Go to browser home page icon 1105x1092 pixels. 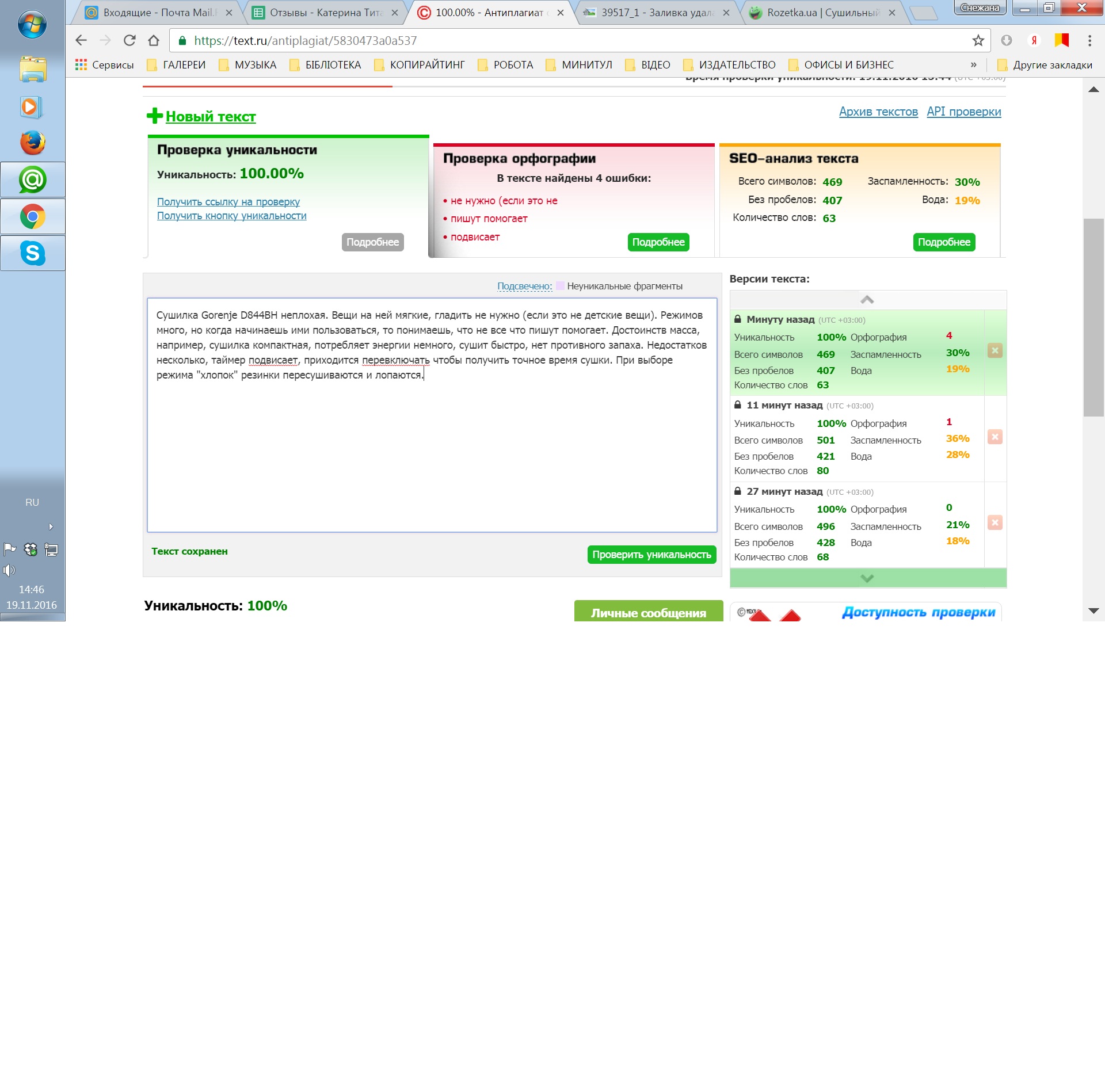(154, 40)
